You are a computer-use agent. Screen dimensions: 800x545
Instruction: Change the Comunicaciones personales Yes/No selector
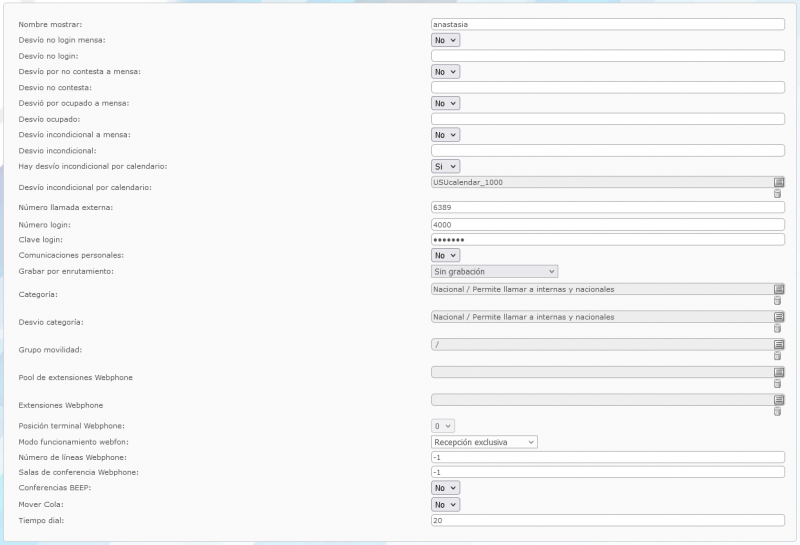(x=445, y=255)
